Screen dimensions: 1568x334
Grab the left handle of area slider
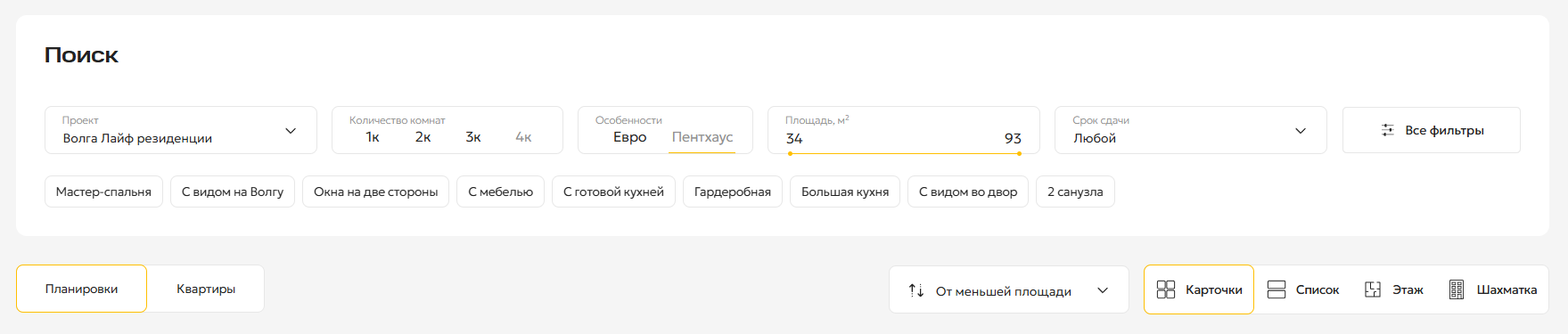[x=790, y=154]
